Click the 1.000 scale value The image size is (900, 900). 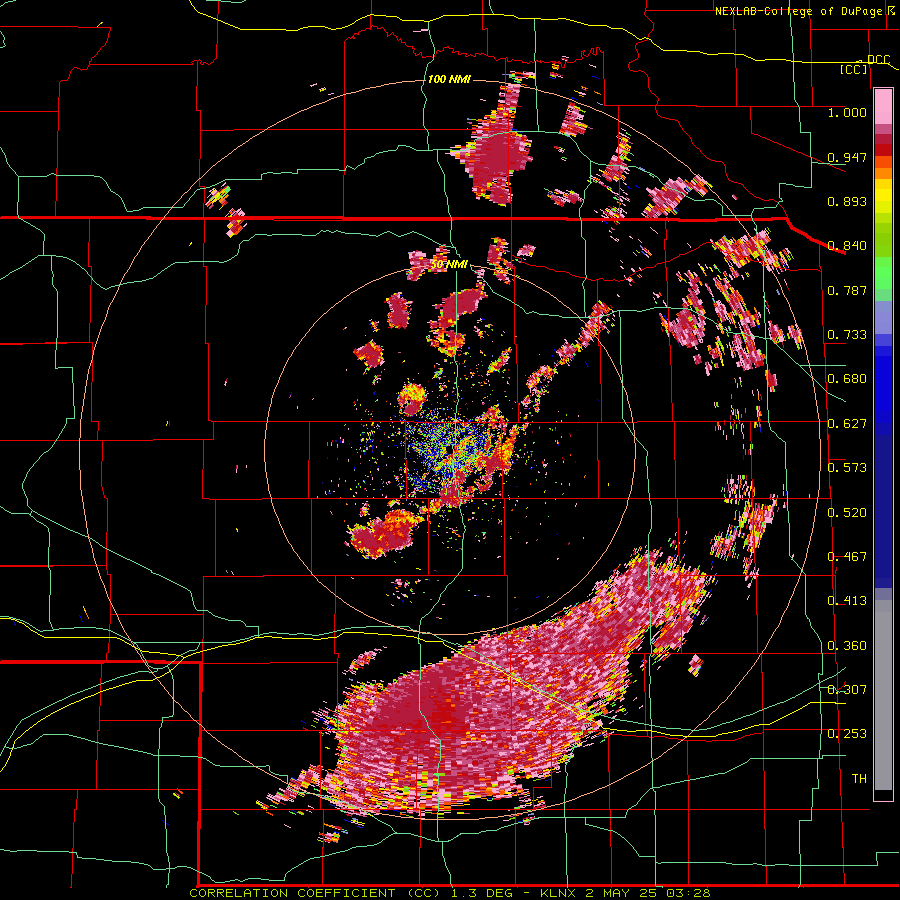pos(847,112)
